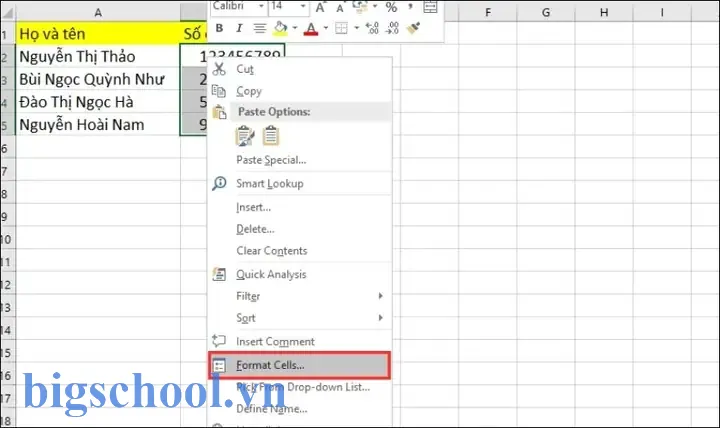Toggle Bold in the mini toolbar

(x=219, y=28)
